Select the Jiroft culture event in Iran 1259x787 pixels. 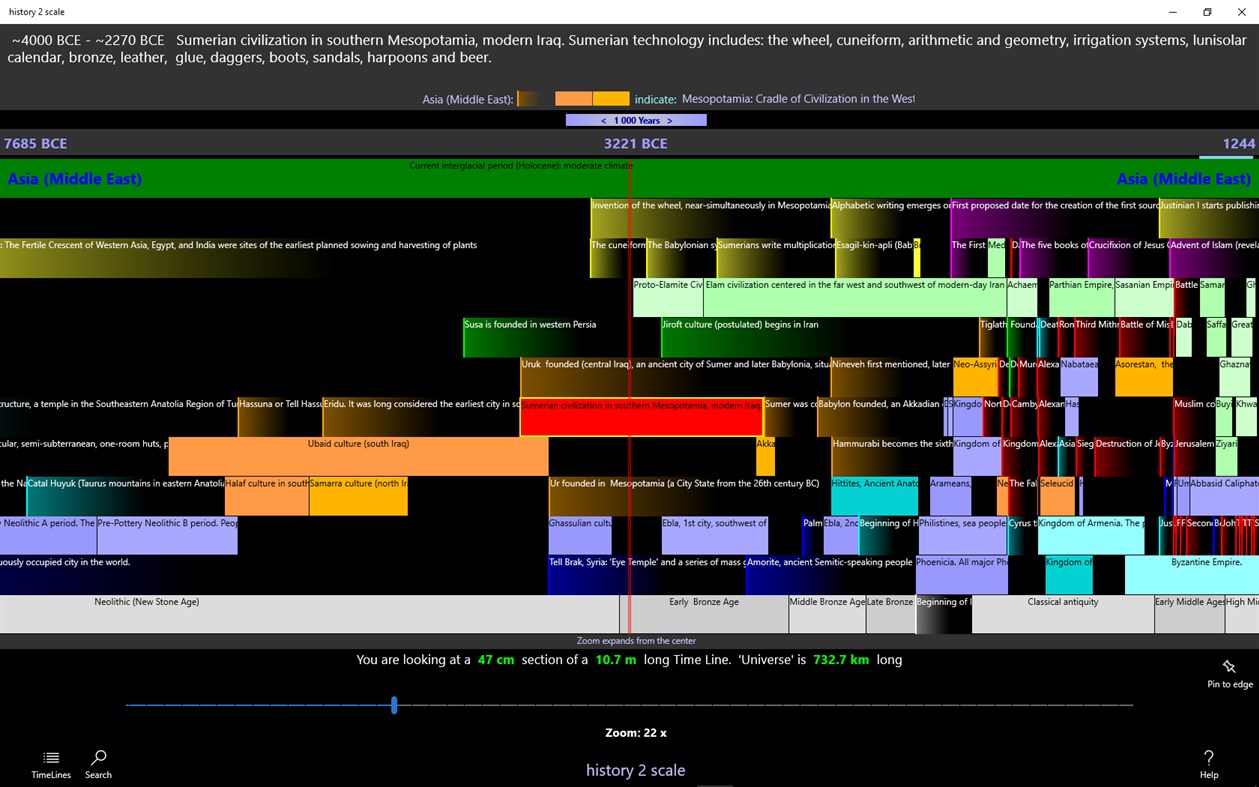point(740,333)
